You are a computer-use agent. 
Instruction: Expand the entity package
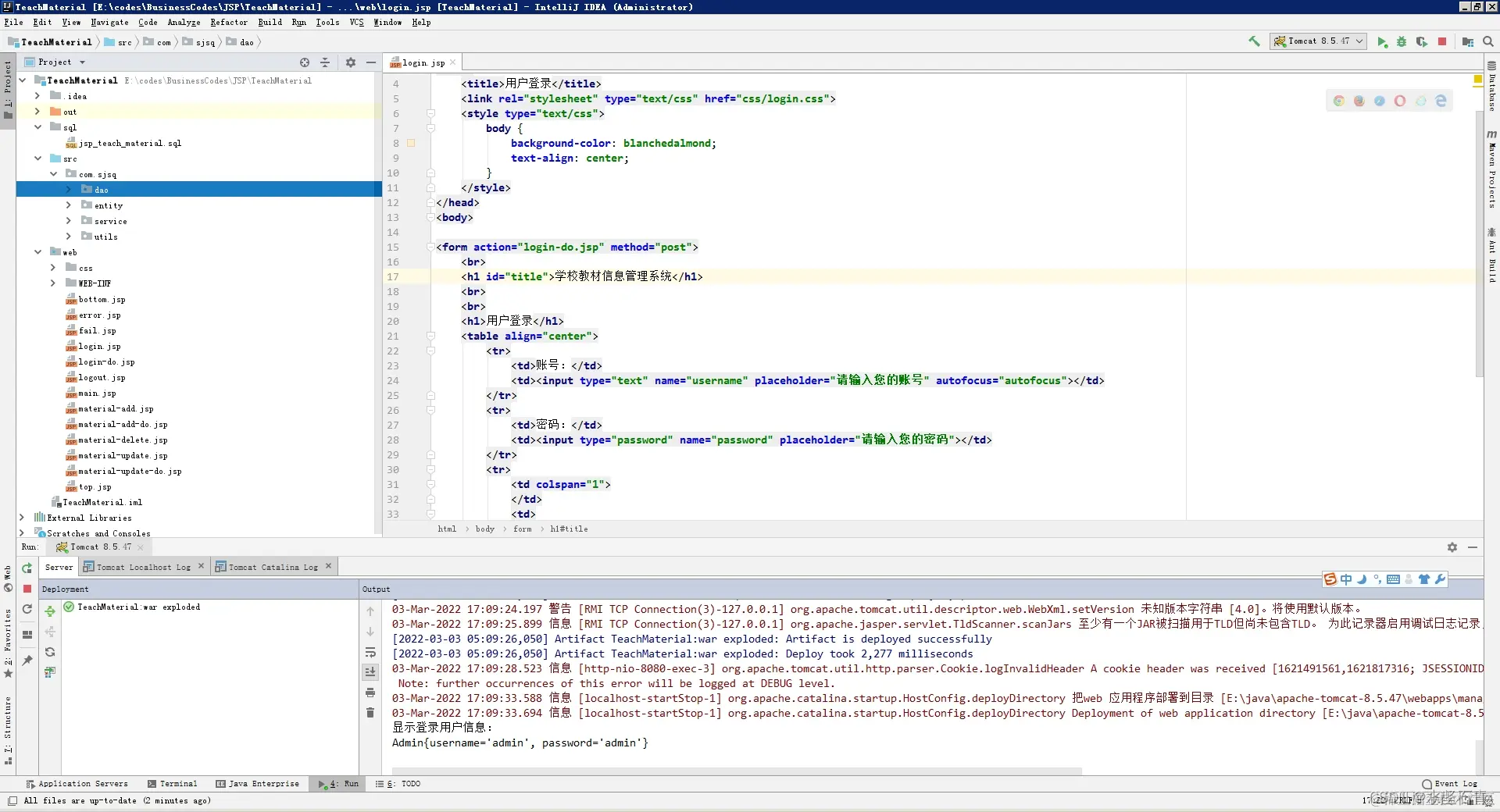click(68, 205)
